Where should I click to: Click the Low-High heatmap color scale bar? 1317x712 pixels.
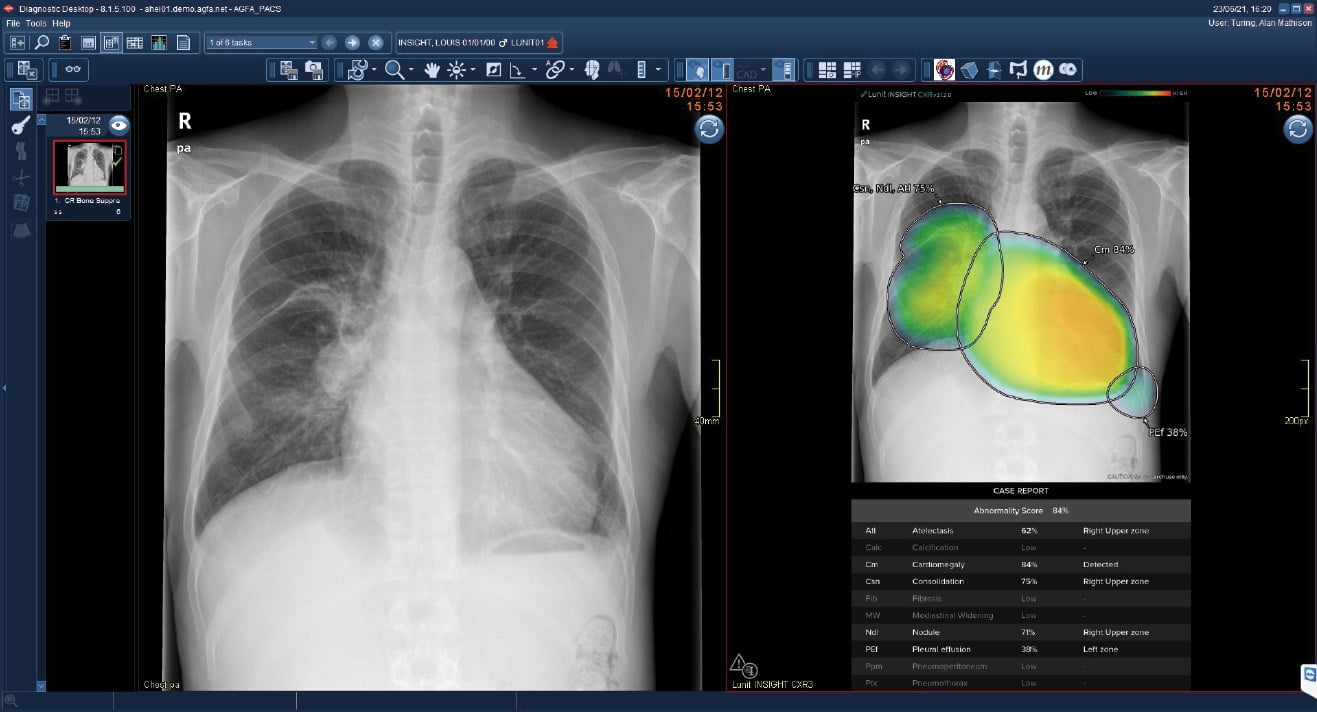click(x=1136, y=93)
